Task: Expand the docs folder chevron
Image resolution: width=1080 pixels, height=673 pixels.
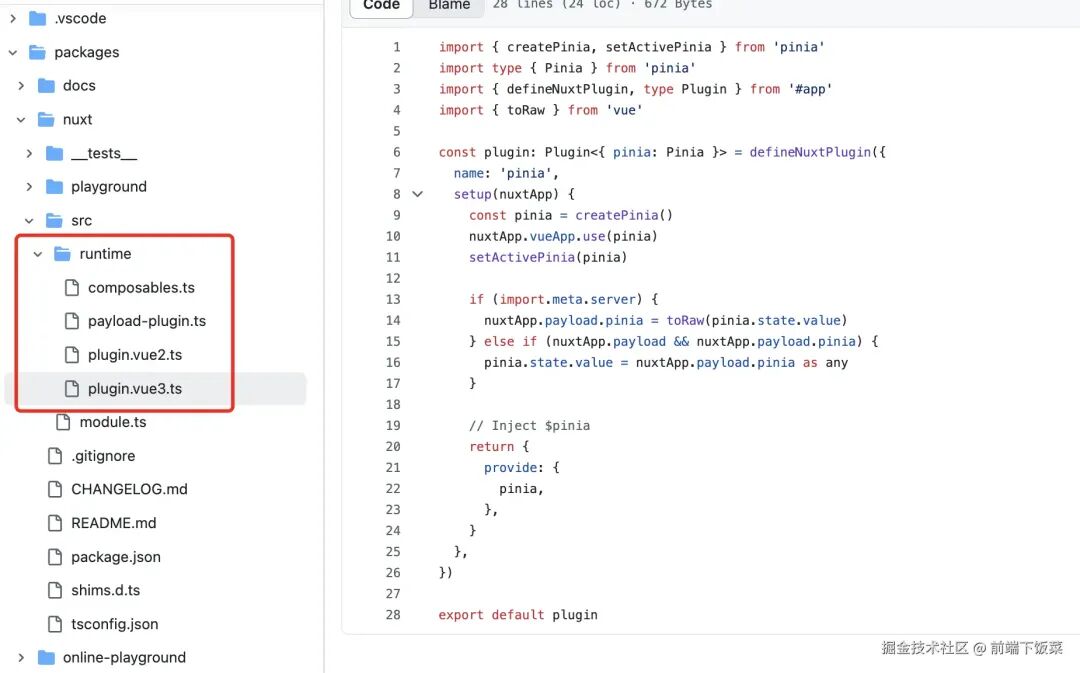Action: click(21, 86)
